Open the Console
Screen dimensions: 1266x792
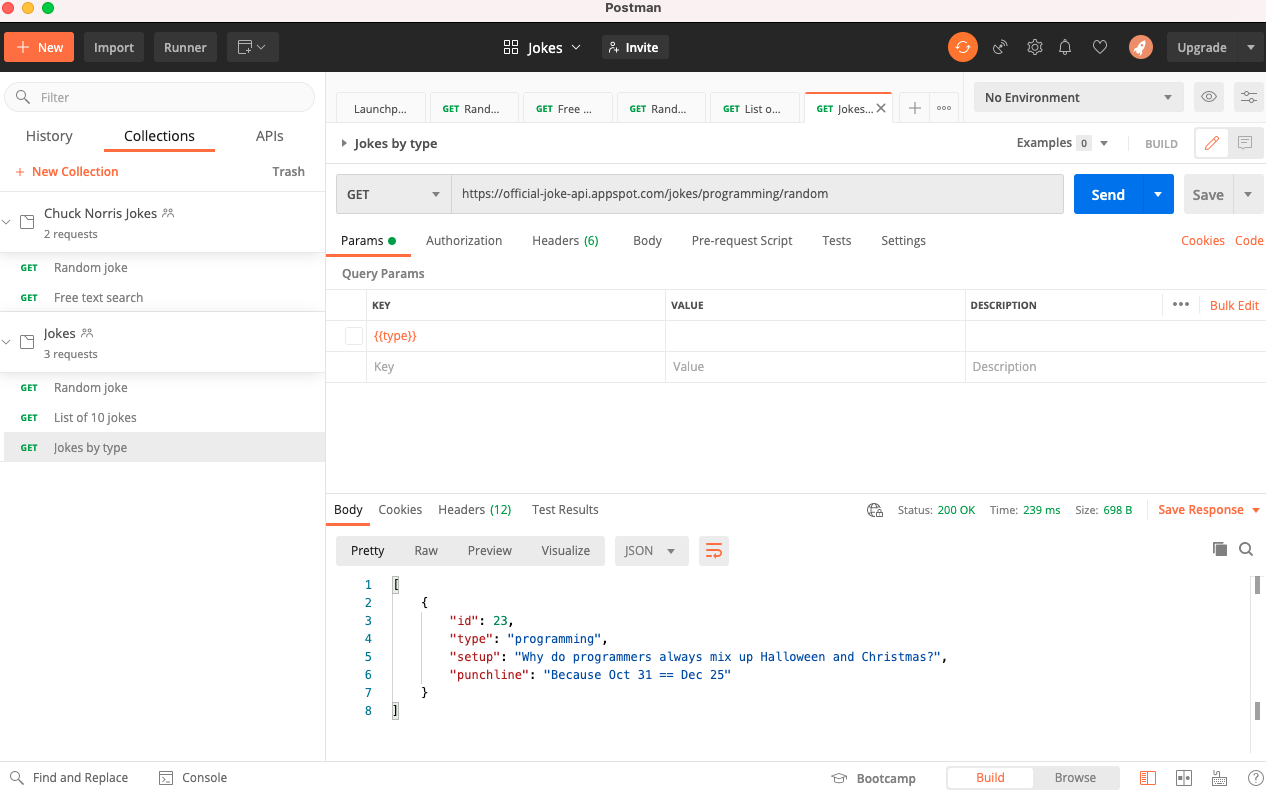[x=193, y=778]
